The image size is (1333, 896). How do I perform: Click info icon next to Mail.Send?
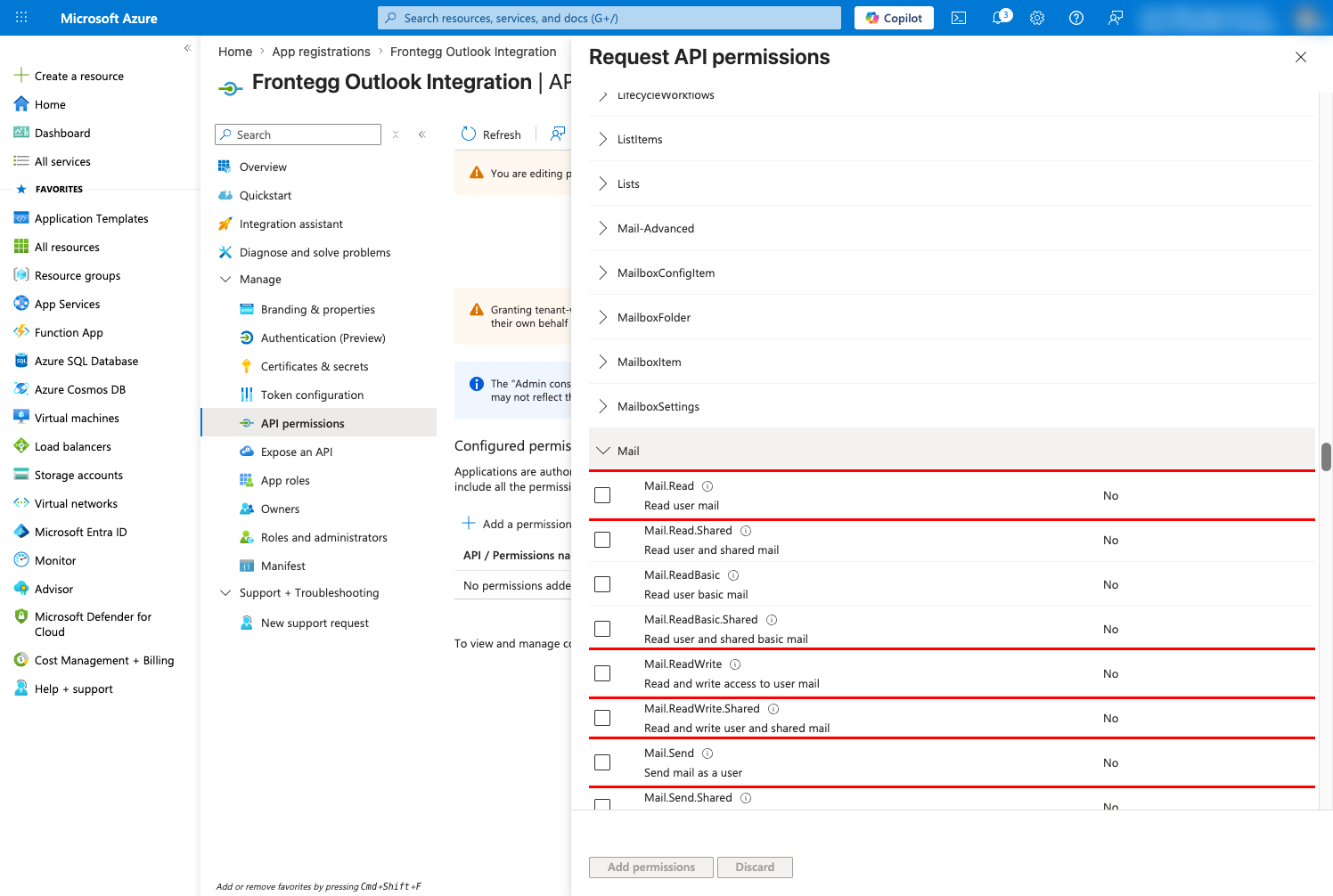click(707, 753)
